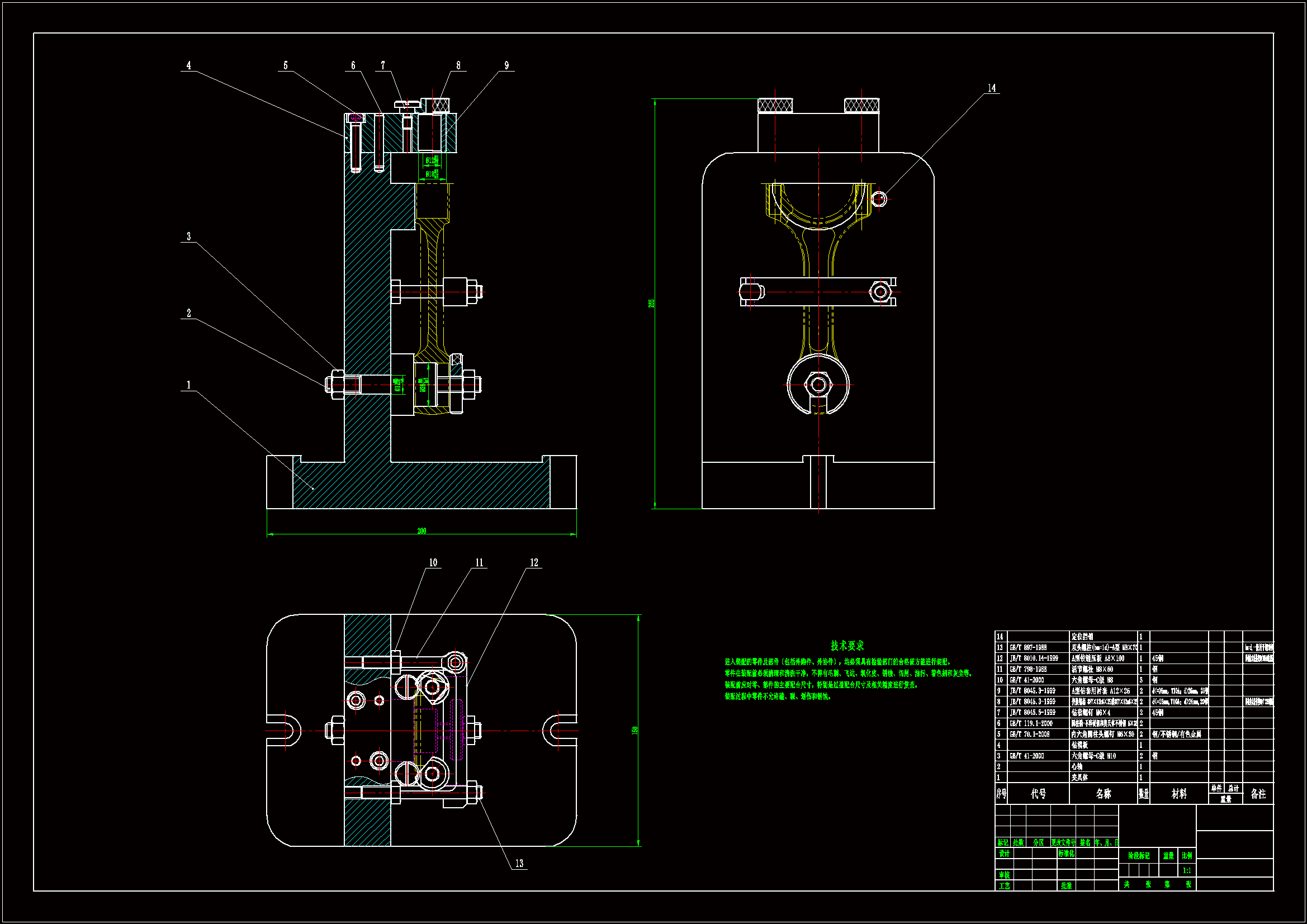Select the 设计 label in title block
Image resolution: width=1307 pixels, height=924 pixels.
1004,854
